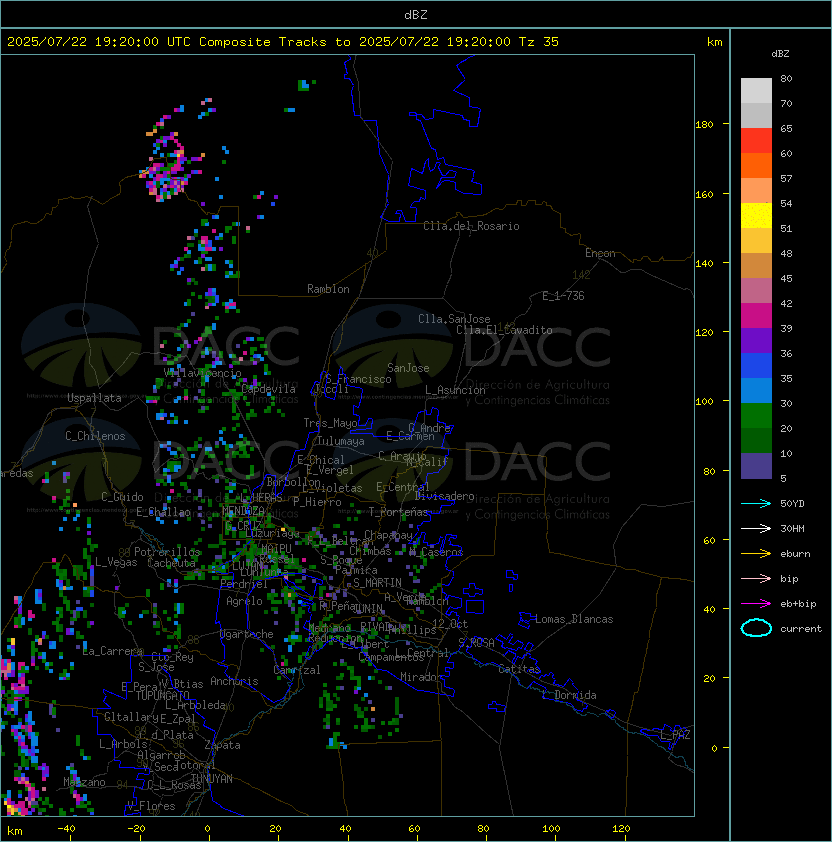
Task: Pick the light blue 35 dBZ swatch
Action: (756, 390)
